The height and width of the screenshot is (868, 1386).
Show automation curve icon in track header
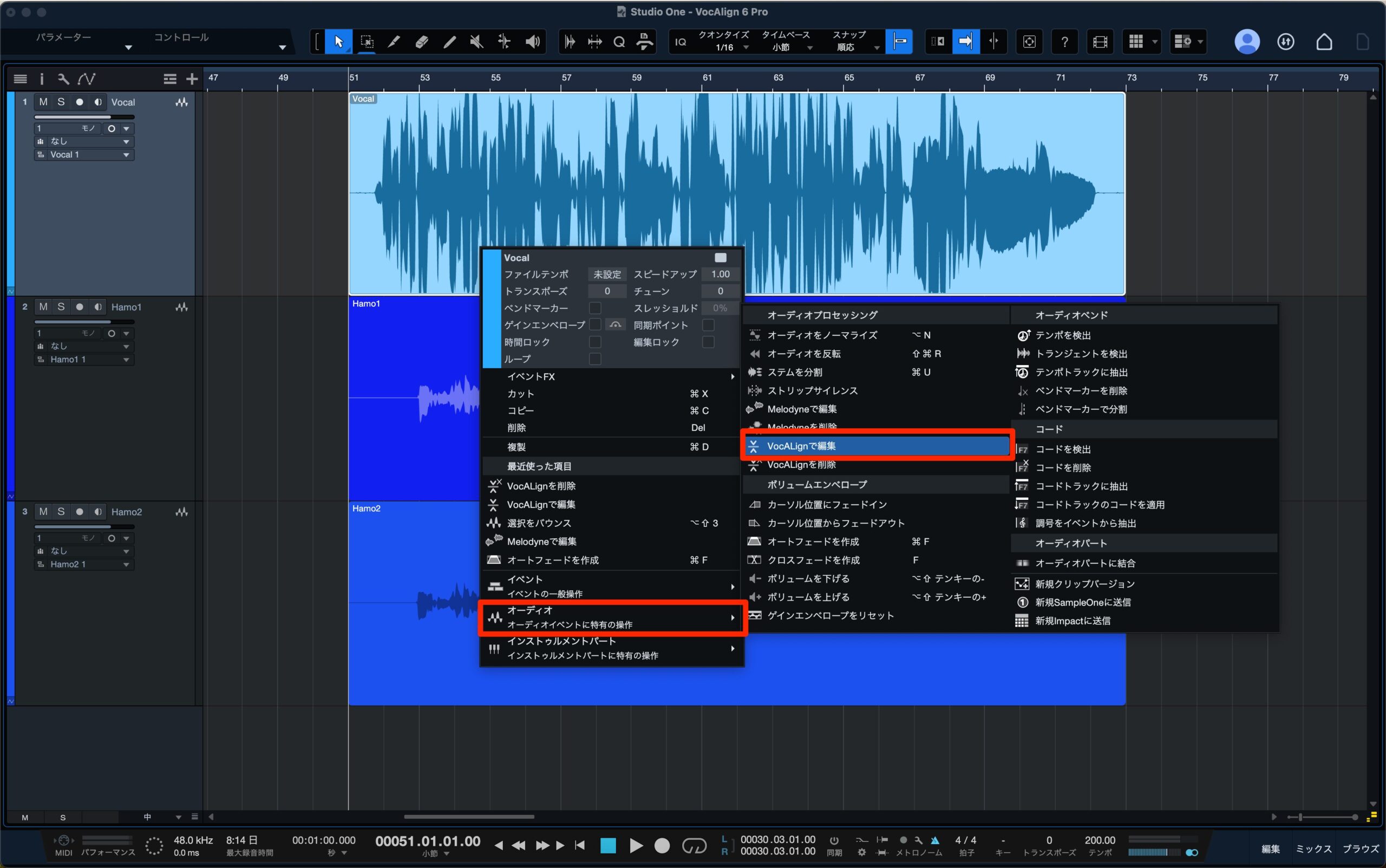86,79
